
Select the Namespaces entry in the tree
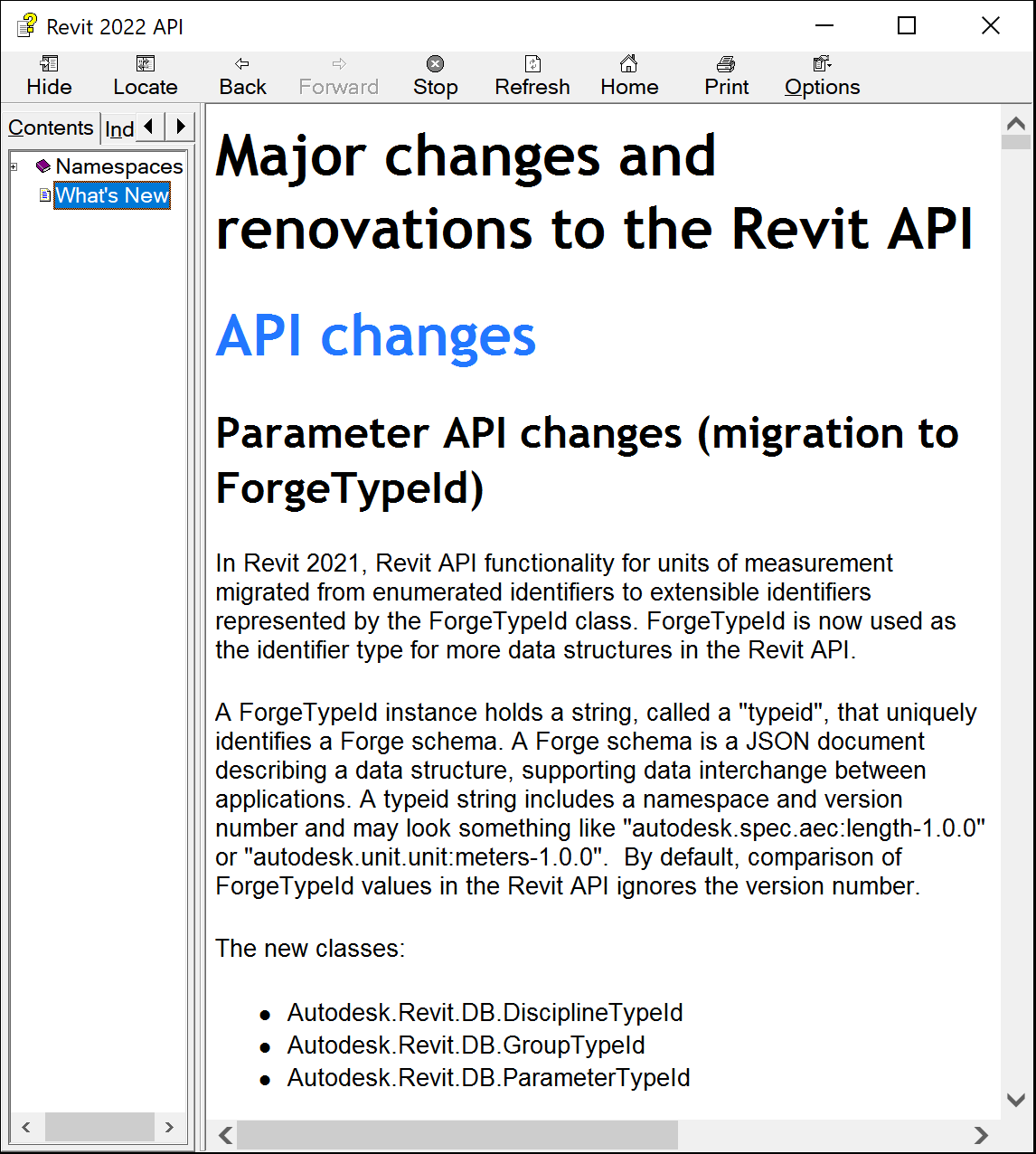pyautogui.click(x=119, y=166)
